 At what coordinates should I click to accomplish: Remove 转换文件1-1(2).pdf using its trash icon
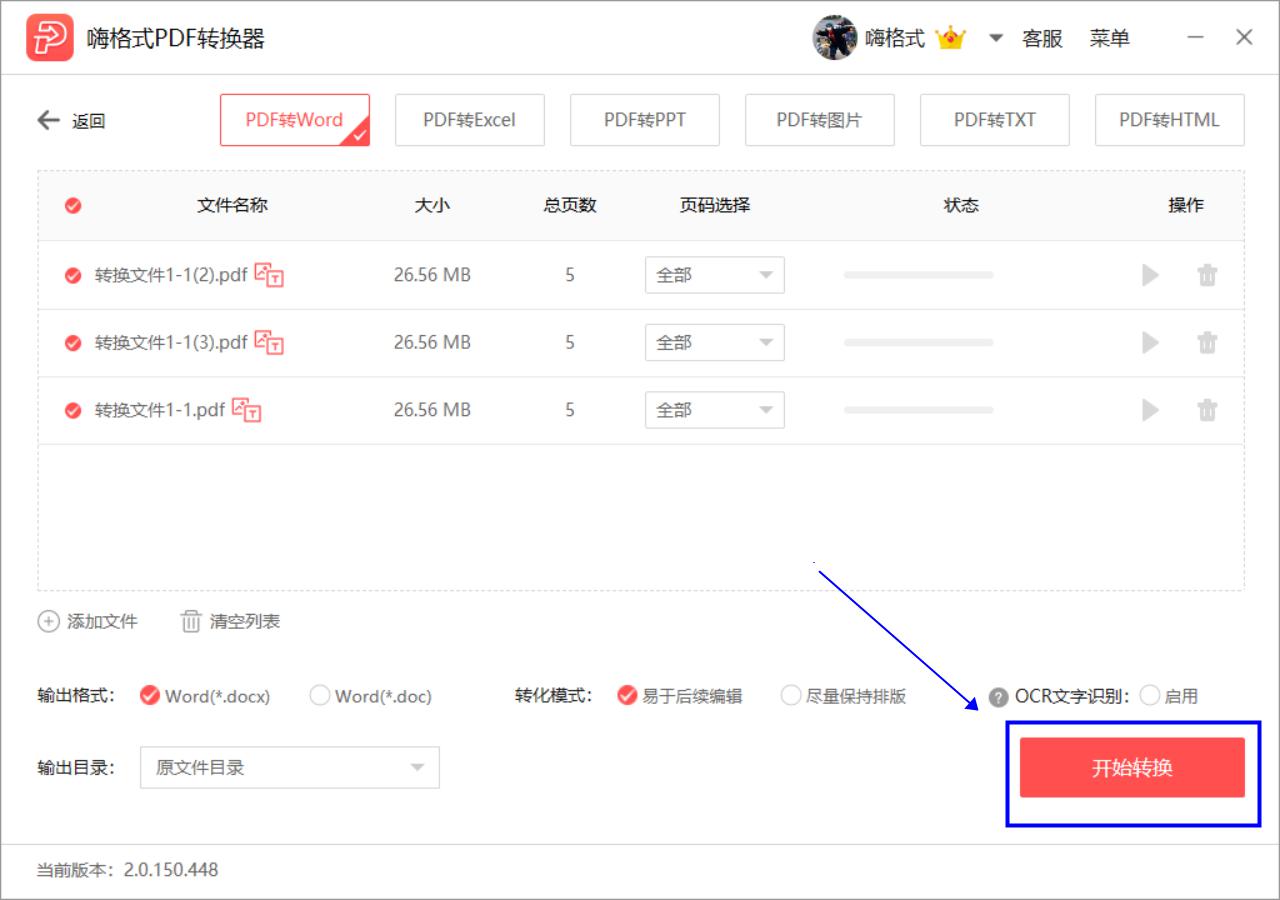coord(1208,275)
